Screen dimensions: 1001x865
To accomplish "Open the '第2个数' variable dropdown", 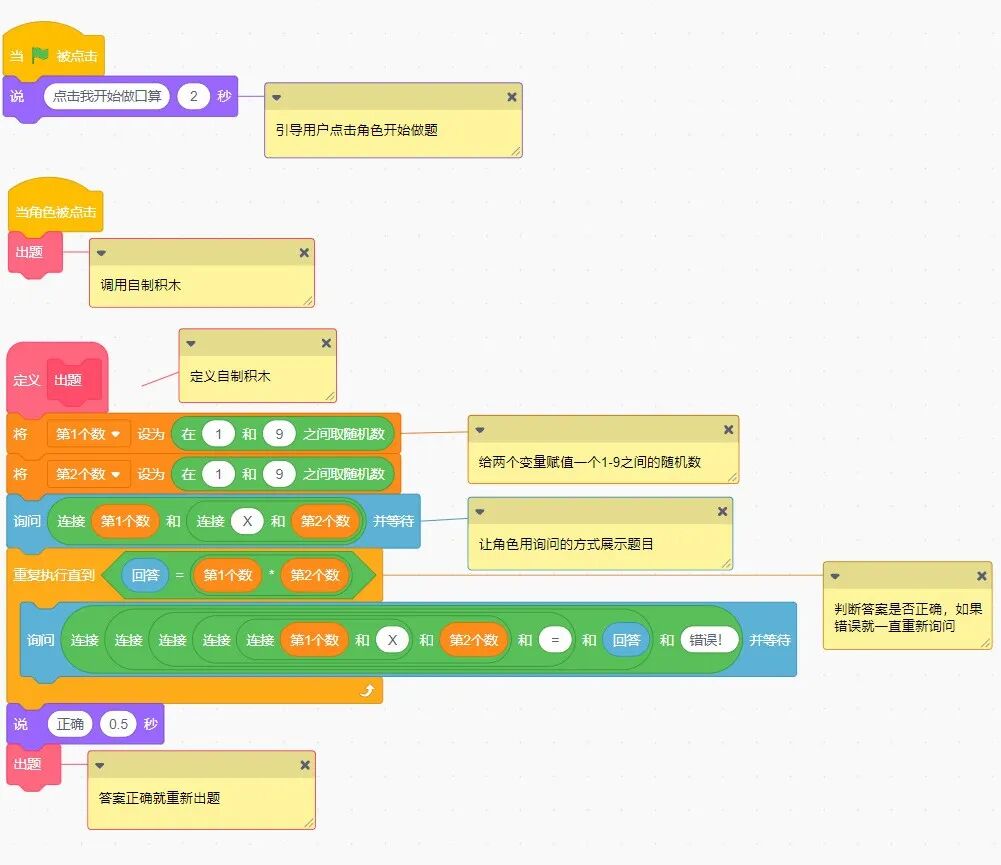I will [x=115, y=474].
